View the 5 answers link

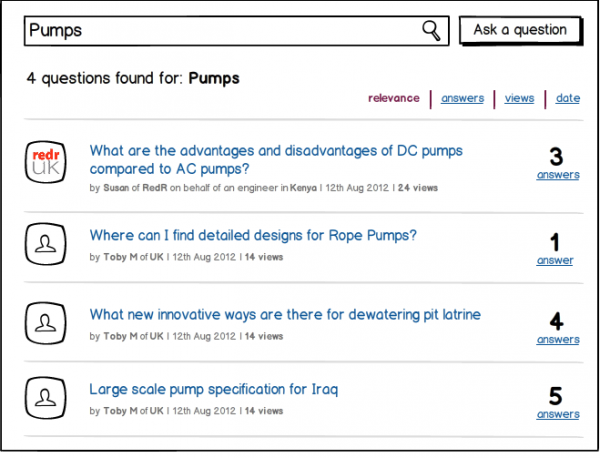[558, 414]
